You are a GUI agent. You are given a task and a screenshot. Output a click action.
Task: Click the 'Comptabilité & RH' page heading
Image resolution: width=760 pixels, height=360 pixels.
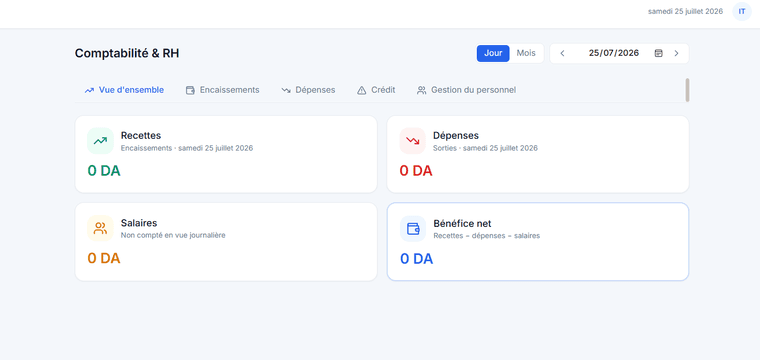click(x=127, y=53)
